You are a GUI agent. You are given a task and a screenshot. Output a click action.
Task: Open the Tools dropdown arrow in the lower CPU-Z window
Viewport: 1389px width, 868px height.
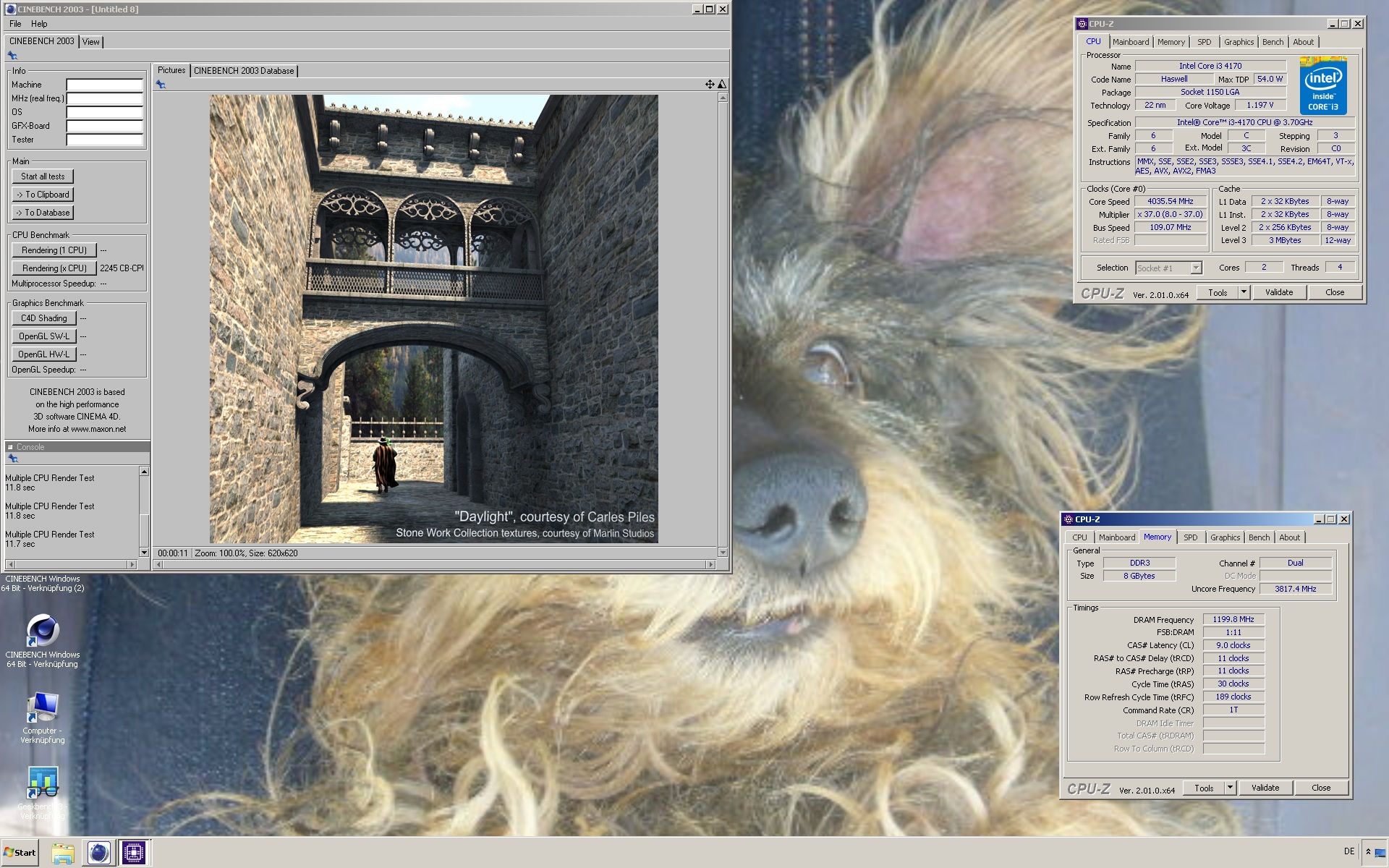click(1230, 788)
